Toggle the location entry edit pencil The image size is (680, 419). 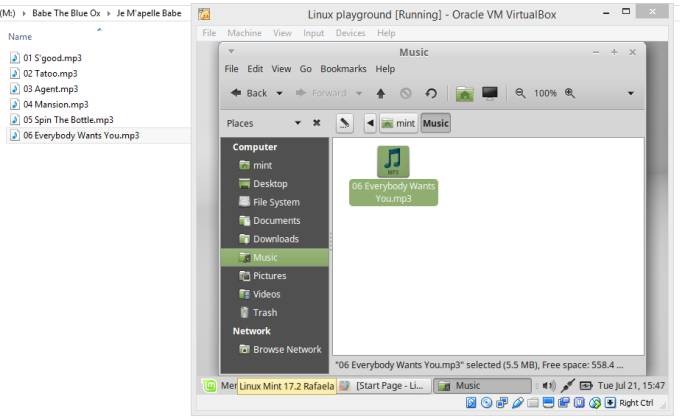(344, 123)
